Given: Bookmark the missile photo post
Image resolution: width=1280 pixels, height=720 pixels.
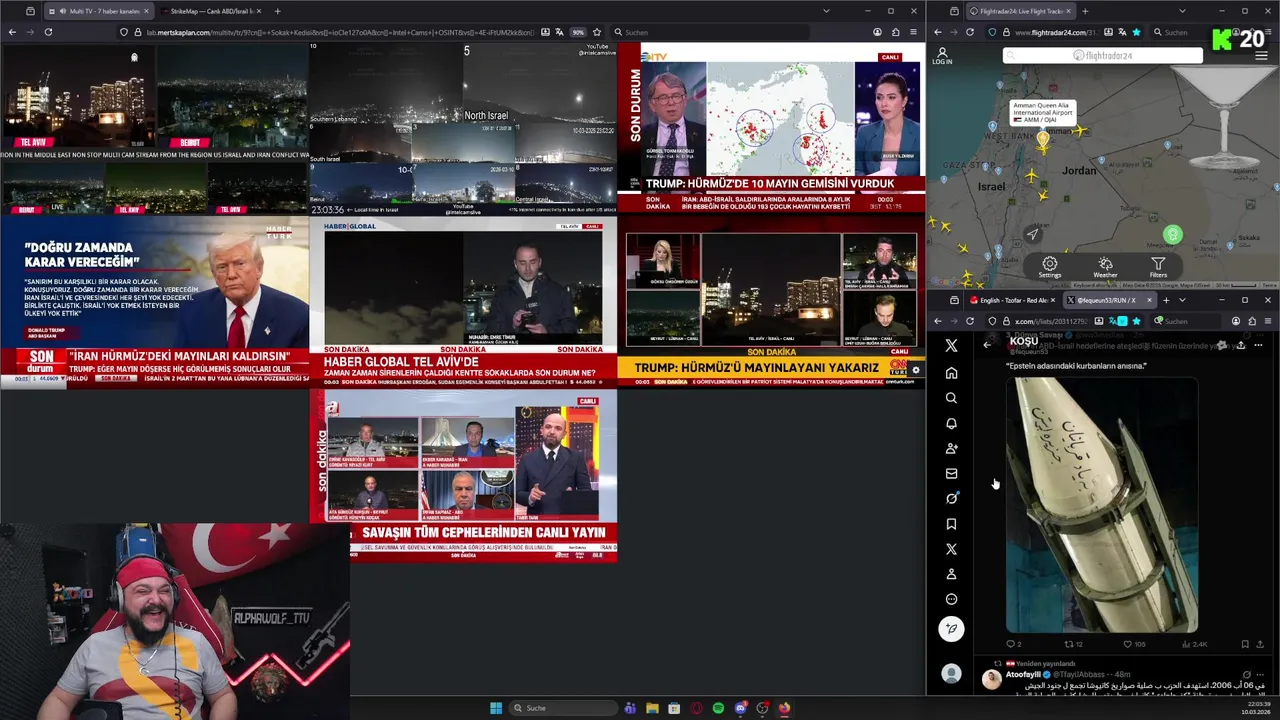Looking at the screenshot, I should click(1244, 644).
